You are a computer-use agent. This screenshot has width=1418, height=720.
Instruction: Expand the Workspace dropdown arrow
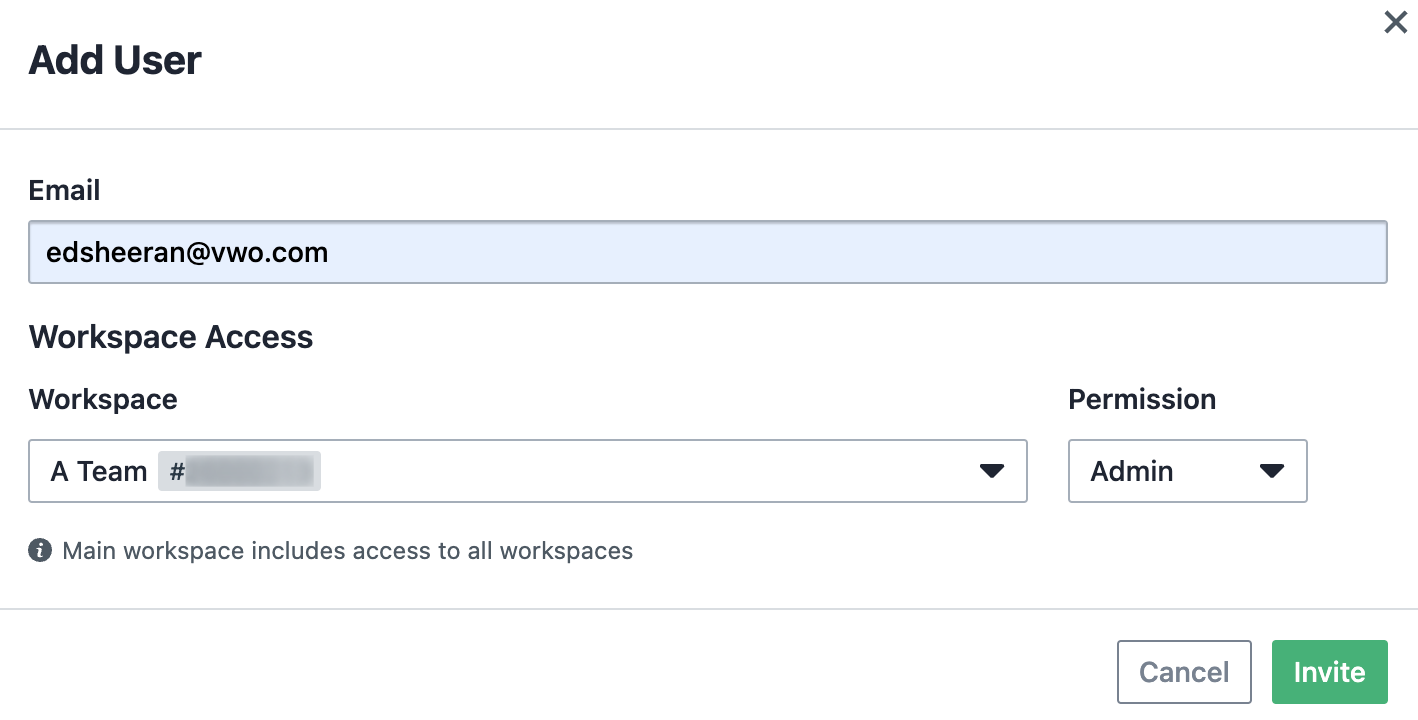click(x=991, y=471)
